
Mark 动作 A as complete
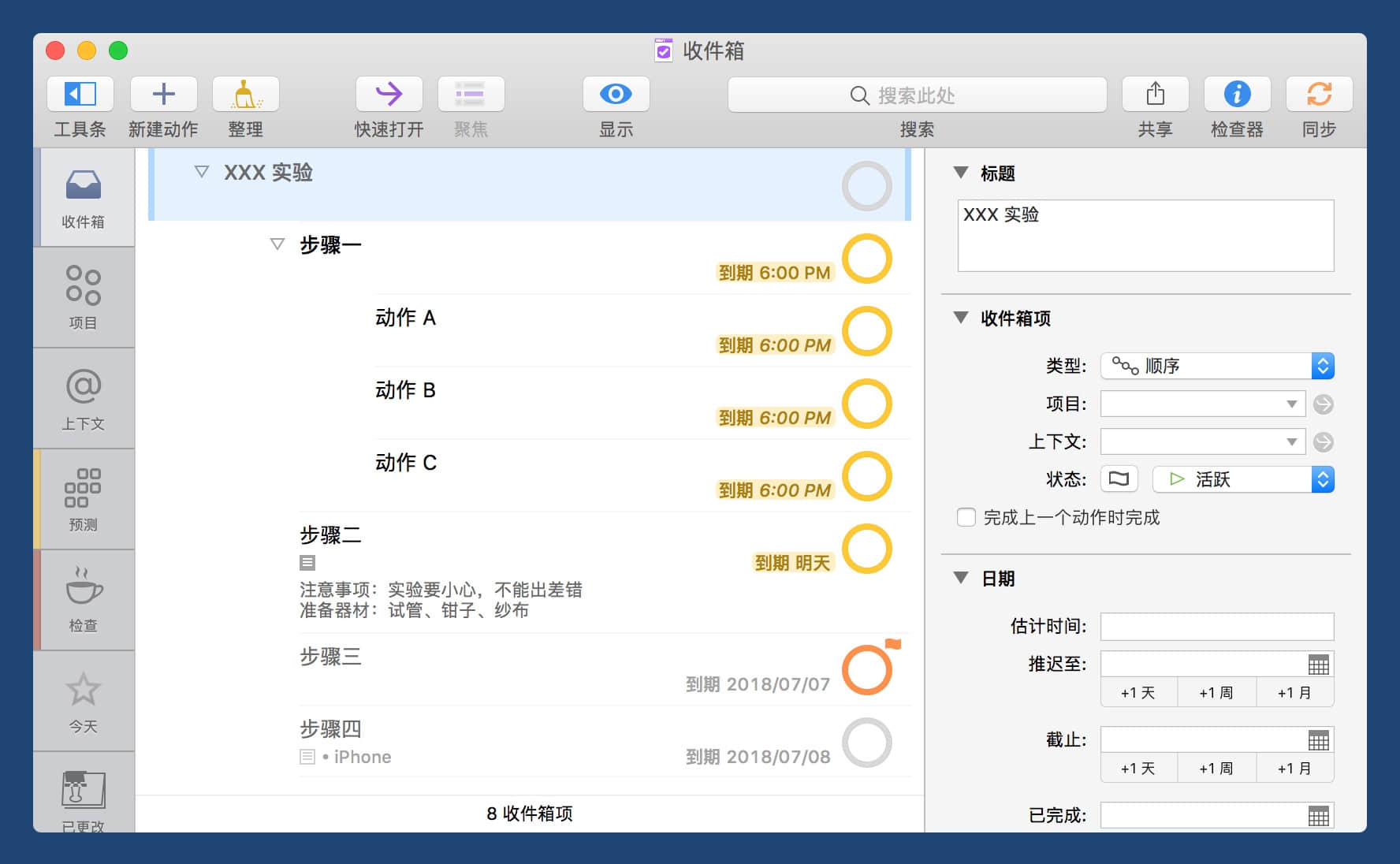(866, 331)
